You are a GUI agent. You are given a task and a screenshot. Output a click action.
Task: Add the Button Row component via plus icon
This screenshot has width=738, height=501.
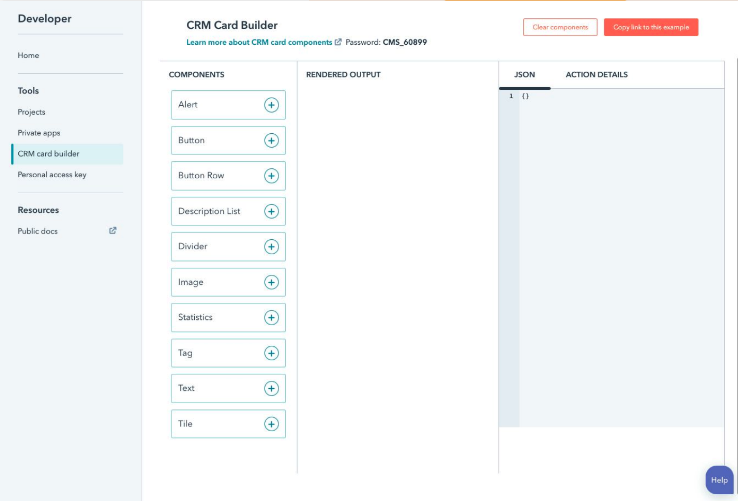[x=271, y=176]
